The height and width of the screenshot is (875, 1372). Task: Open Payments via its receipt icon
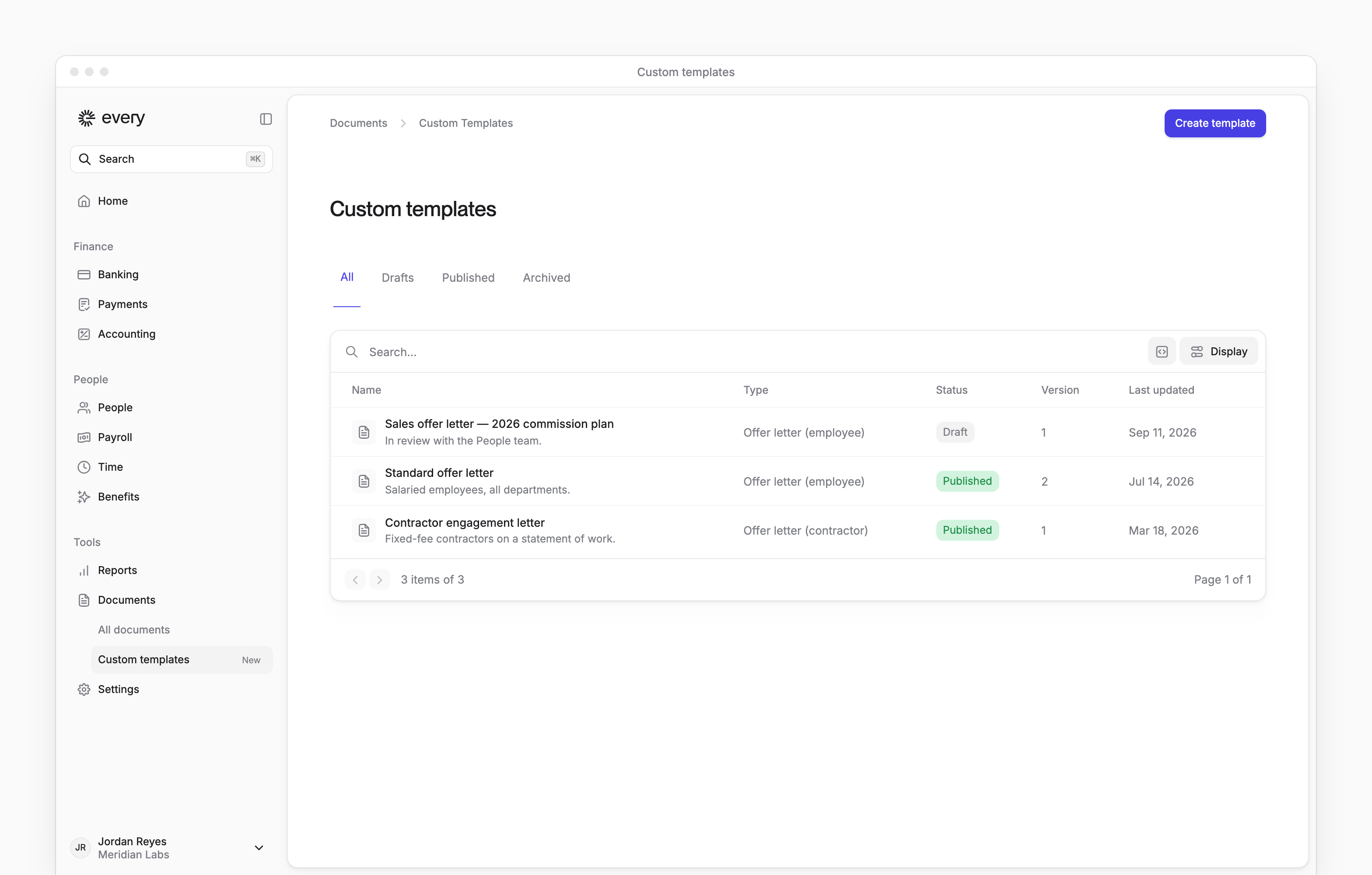point(84,304)
